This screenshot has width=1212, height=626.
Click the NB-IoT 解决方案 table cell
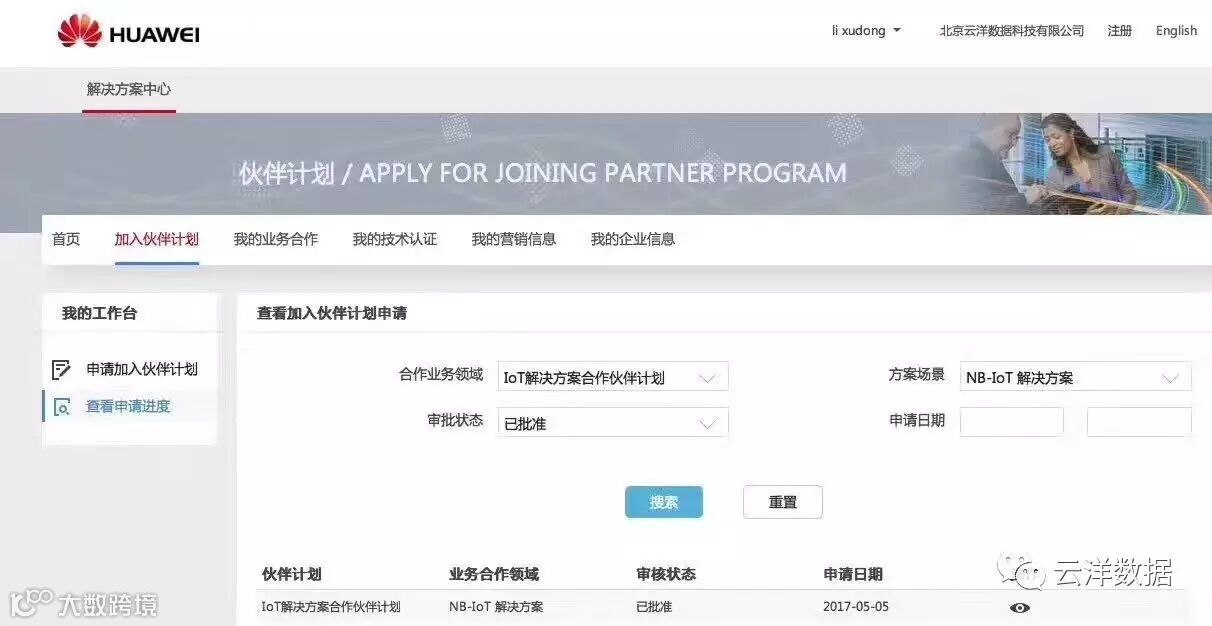pyautogui.click(x=496, y=607)
